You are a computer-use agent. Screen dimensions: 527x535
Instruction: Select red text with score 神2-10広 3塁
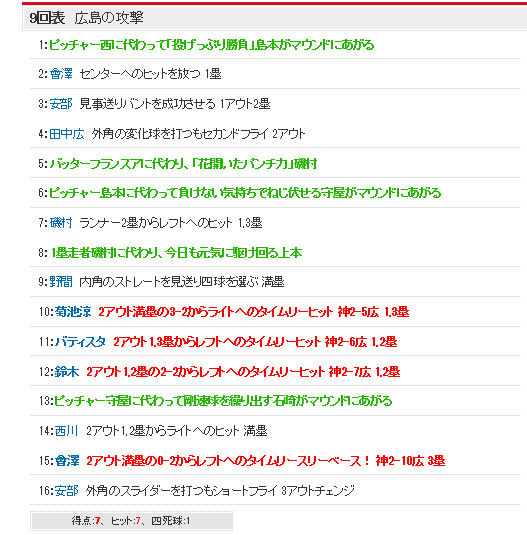(x=266, y=461)
